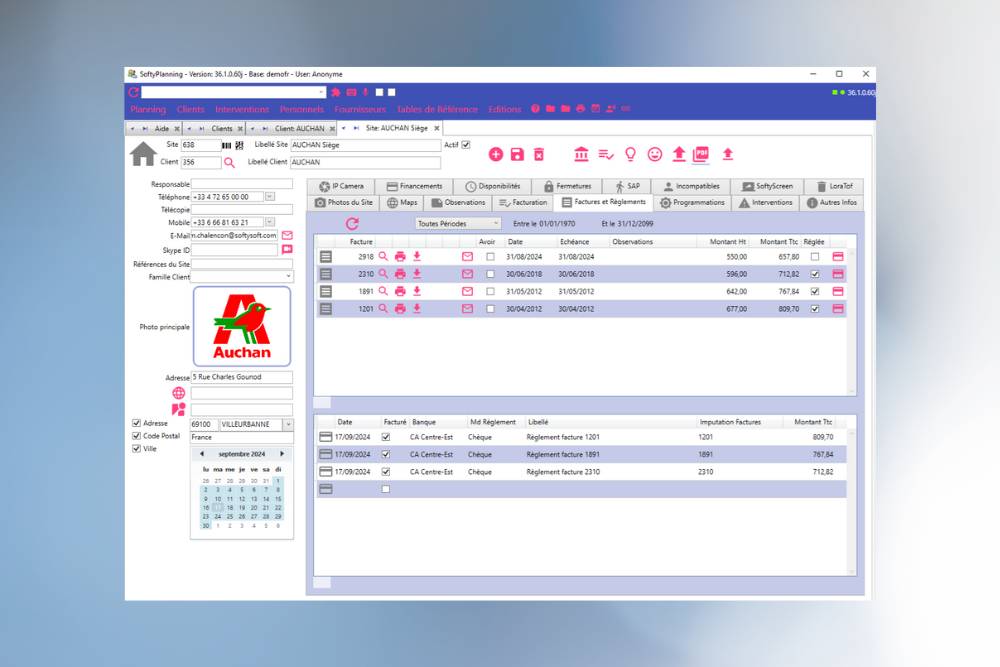
Task: Click the magnifier next to invoice 2918
Action: (x=383, y=257)
